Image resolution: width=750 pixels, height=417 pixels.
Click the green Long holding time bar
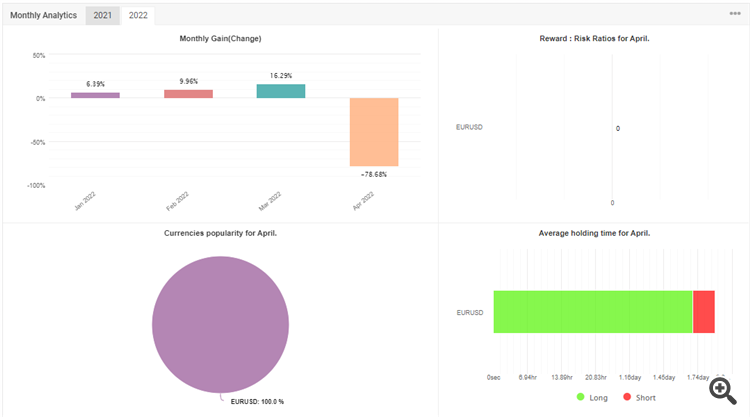click(593, 312)
